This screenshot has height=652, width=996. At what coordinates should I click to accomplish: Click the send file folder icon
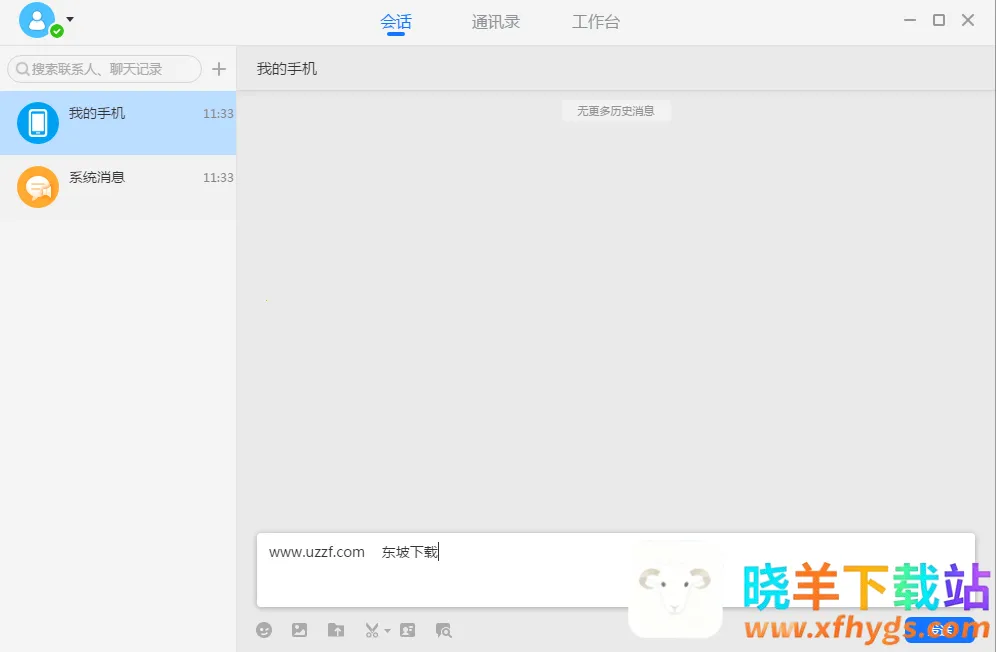(336, 630)
